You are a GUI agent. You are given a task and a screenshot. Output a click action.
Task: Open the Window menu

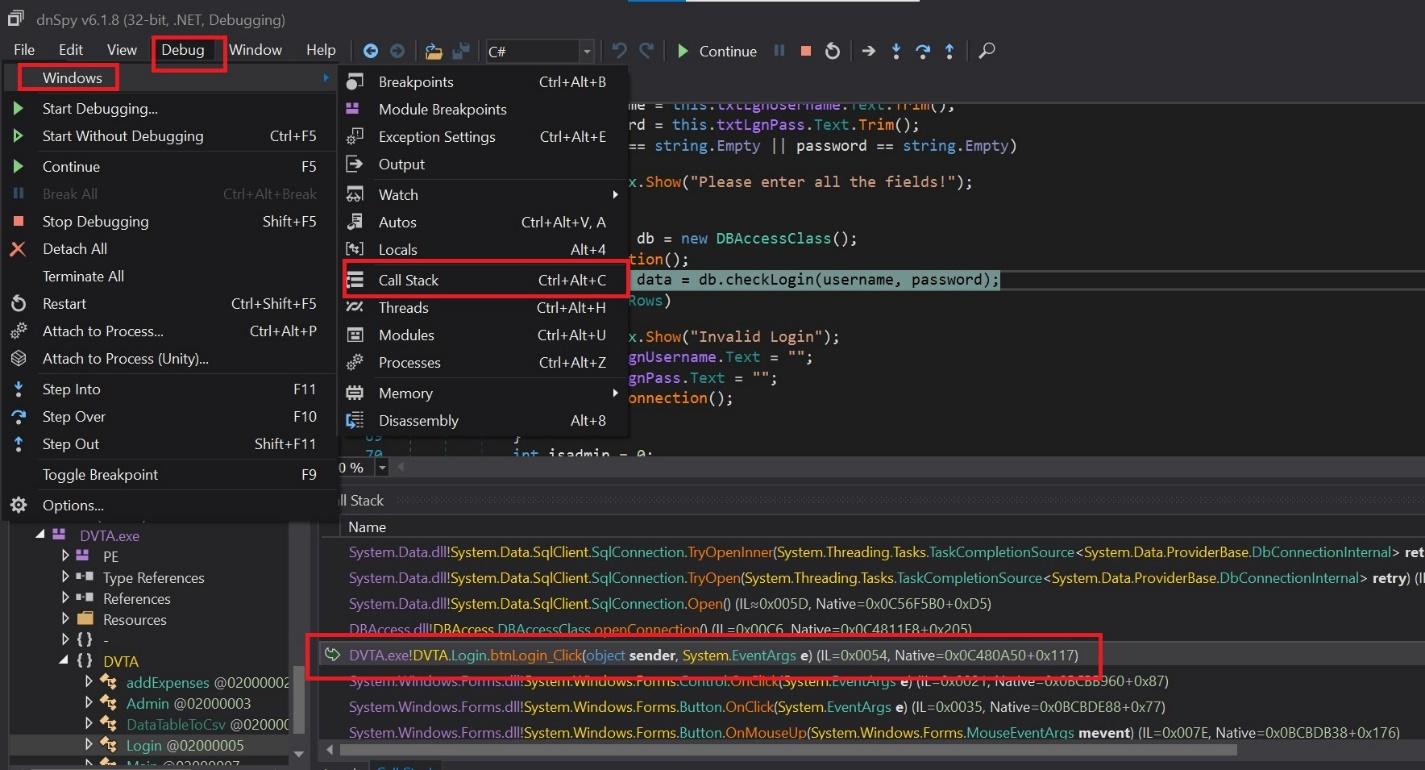tap(255, 49)
